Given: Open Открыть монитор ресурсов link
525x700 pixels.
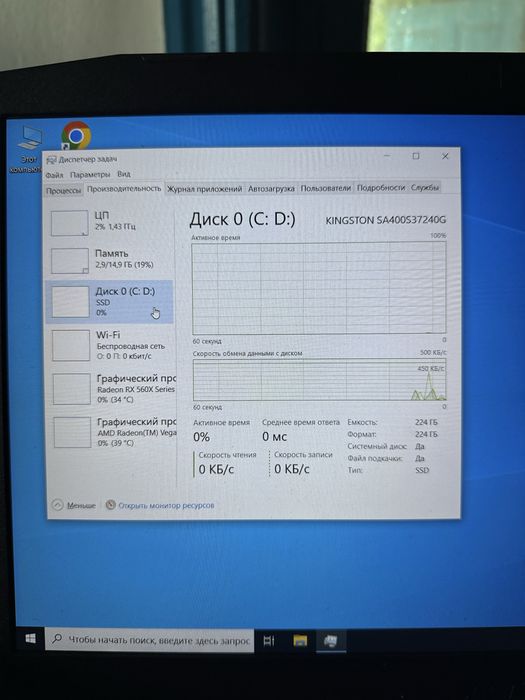Looking at the screenshot, I should pyautogui.click(x=166, y=505).
